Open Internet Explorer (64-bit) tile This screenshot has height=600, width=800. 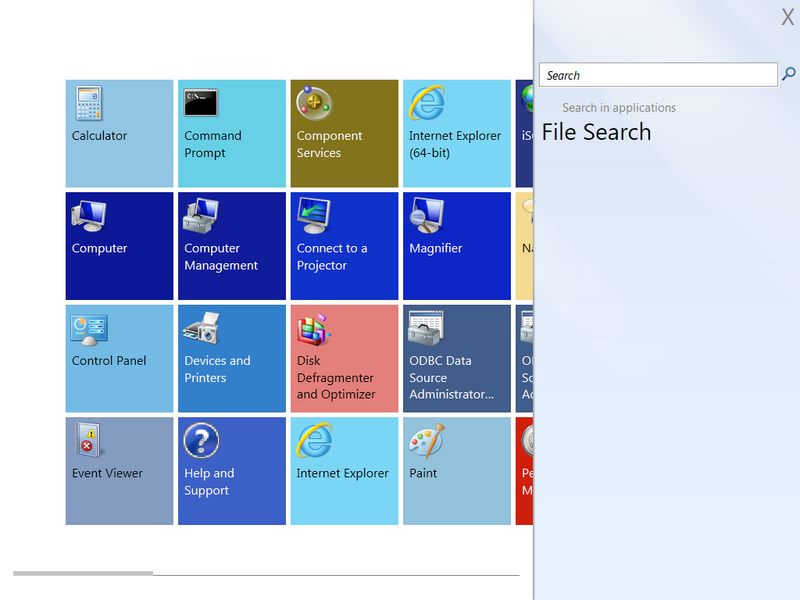pos(456,134)
